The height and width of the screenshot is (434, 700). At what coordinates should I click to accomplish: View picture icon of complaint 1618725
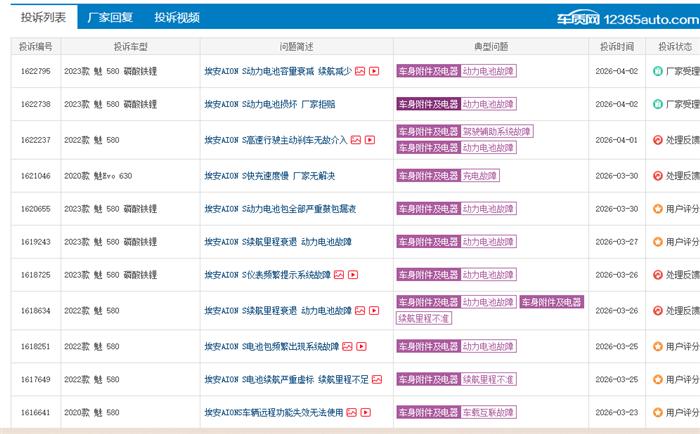coord(338,274)
